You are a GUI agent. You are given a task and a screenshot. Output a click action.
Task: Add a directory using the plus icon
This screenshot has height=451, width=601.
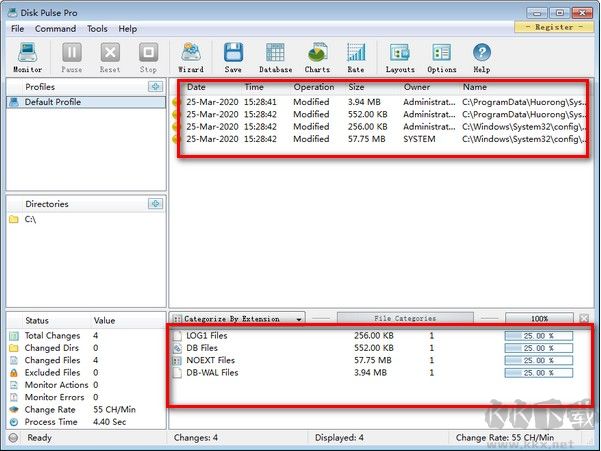(x=155, y=204)
